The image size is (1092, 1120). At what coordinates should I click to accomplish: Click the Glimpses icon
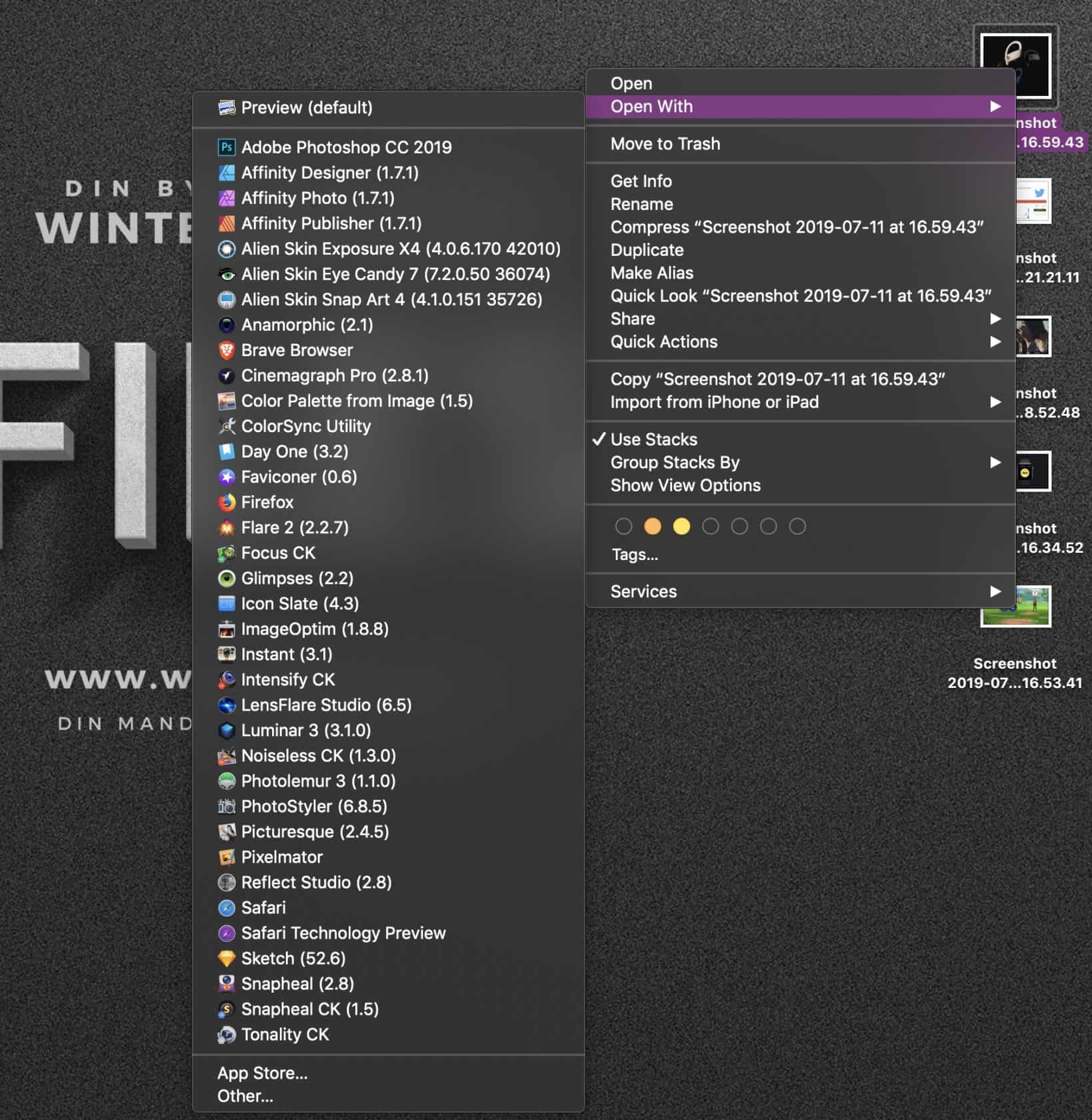[x=227, y=578]
